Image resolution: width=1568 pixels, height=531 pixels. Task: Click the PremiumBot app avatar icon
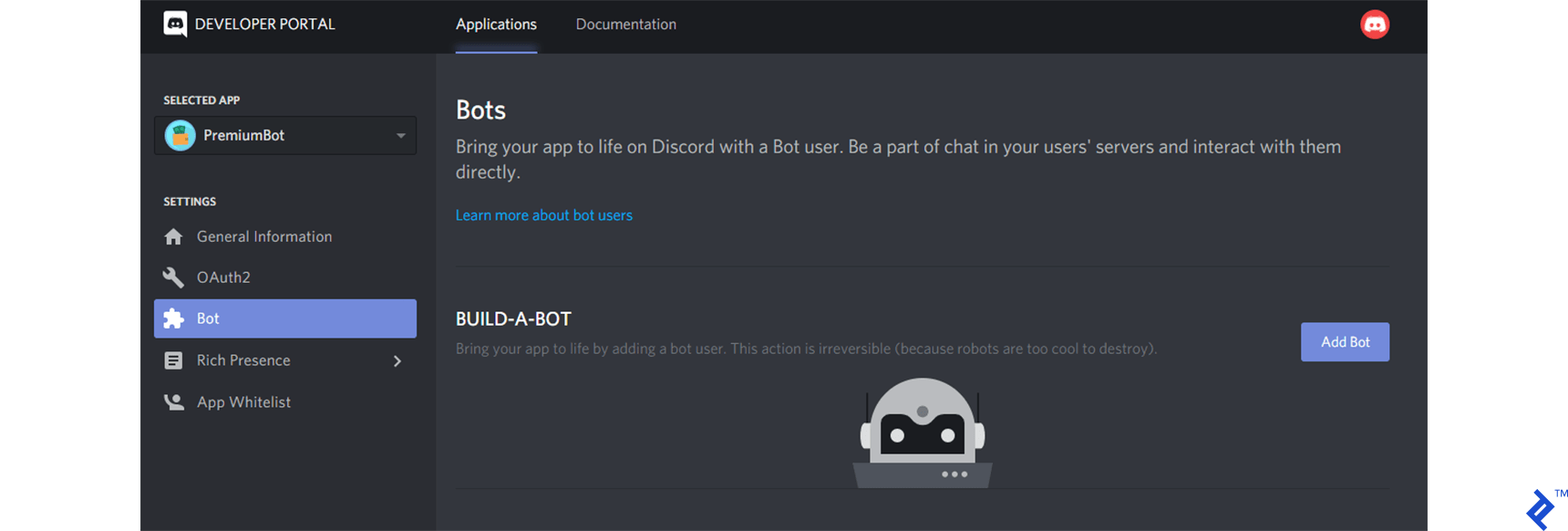[x=181, y=135]
